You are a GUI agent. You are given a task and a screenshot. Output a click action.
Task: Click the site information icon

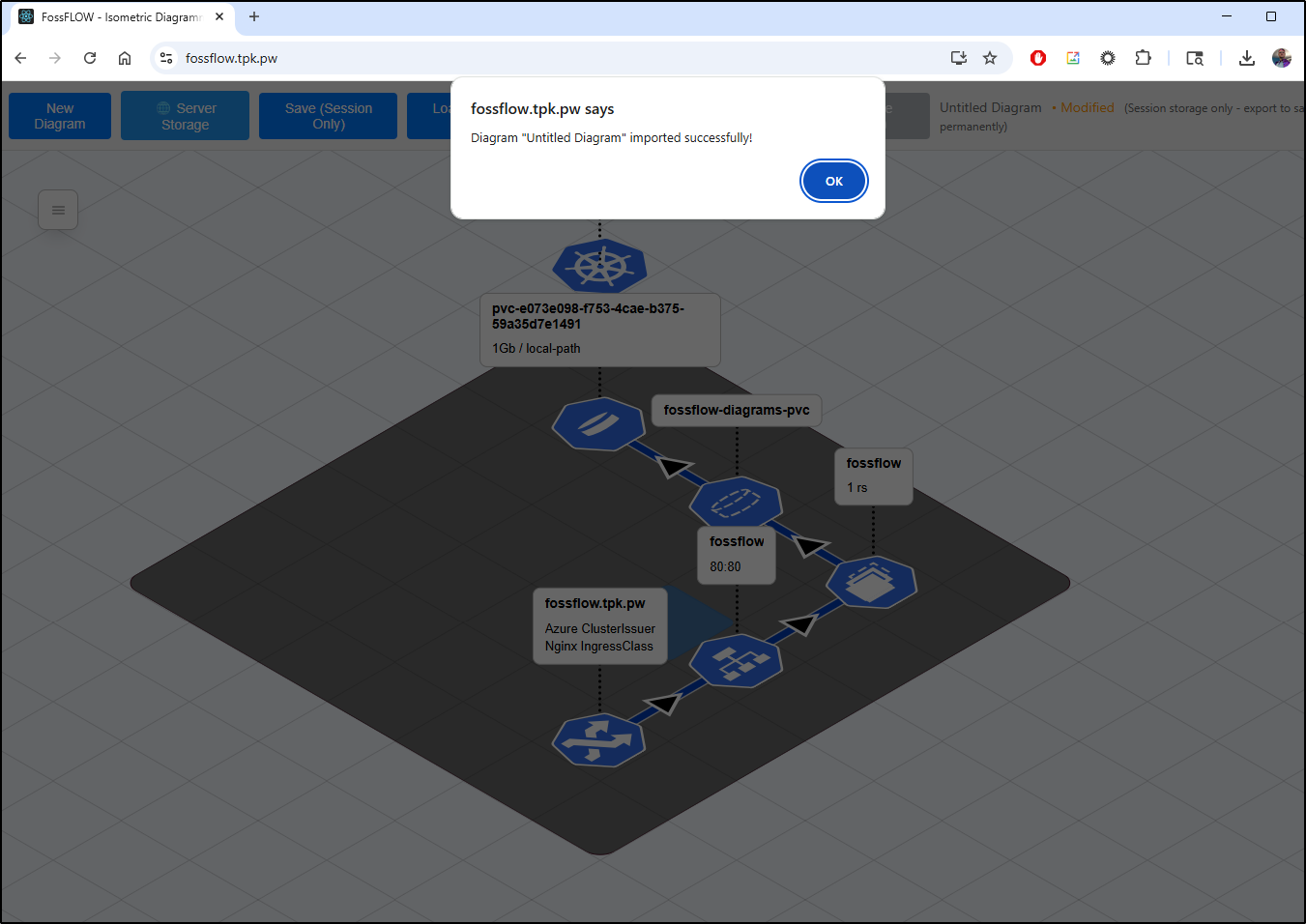(166, 58)
